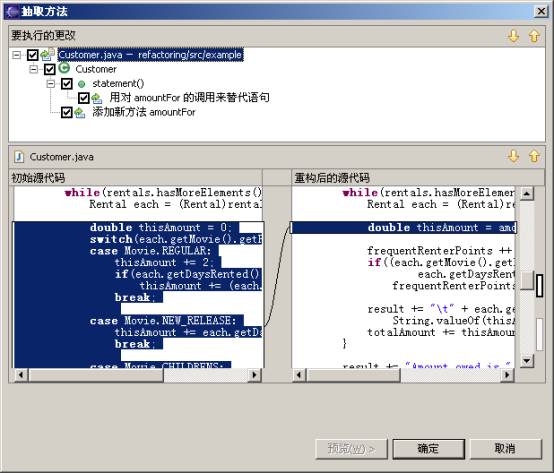Click the Customer.java file icon in compare header
The height and width of the screenshot is (473, 554).
click(19, 156)
